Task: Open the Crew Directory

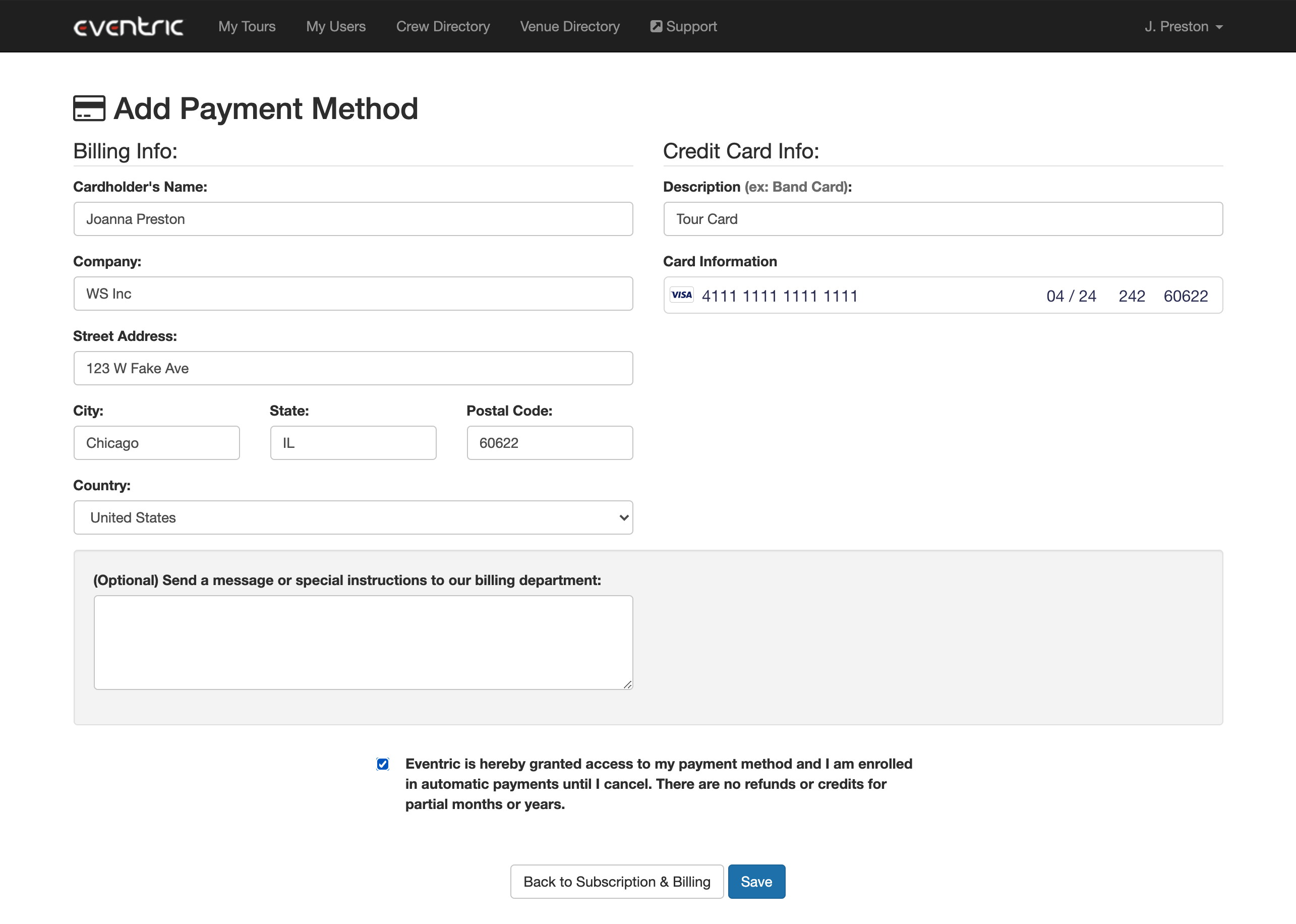Action: tap(443, 26)
